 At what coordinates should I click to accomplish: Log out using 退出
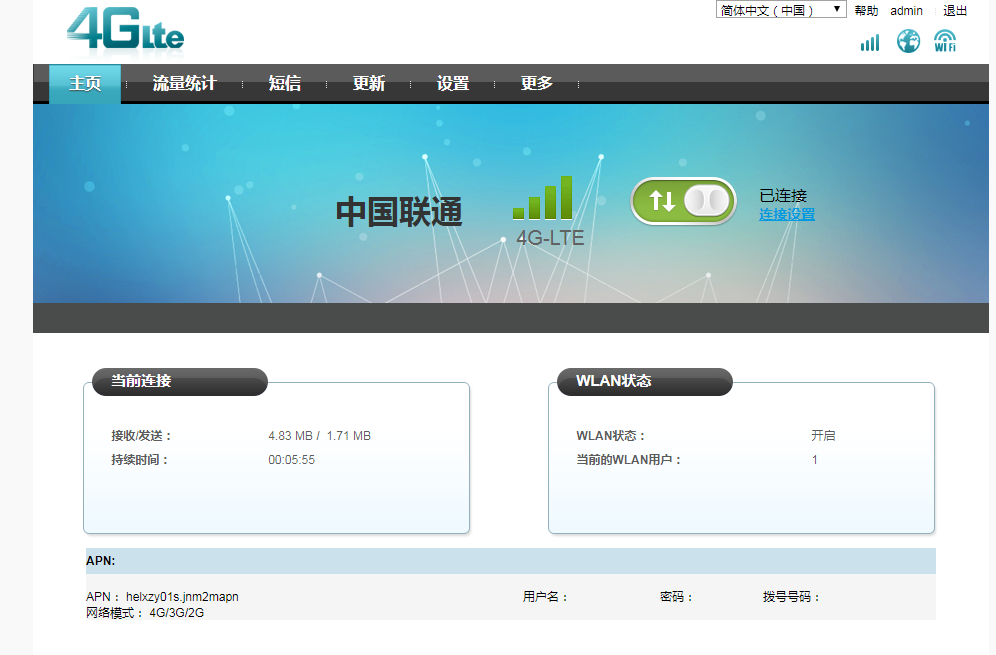[x=955, y=11]
